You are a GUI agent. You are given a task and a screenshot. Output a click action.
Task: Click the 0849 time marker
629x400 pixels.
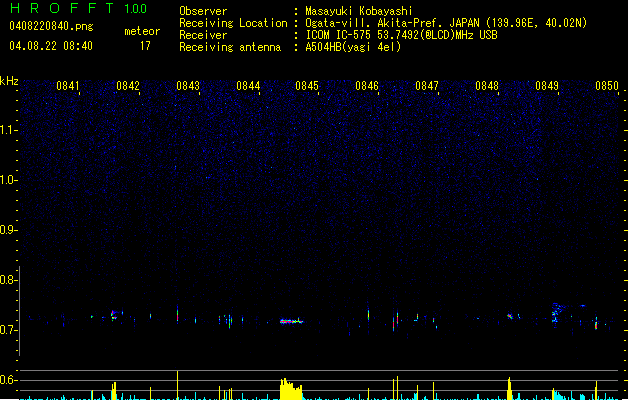(x=547, y=86)
